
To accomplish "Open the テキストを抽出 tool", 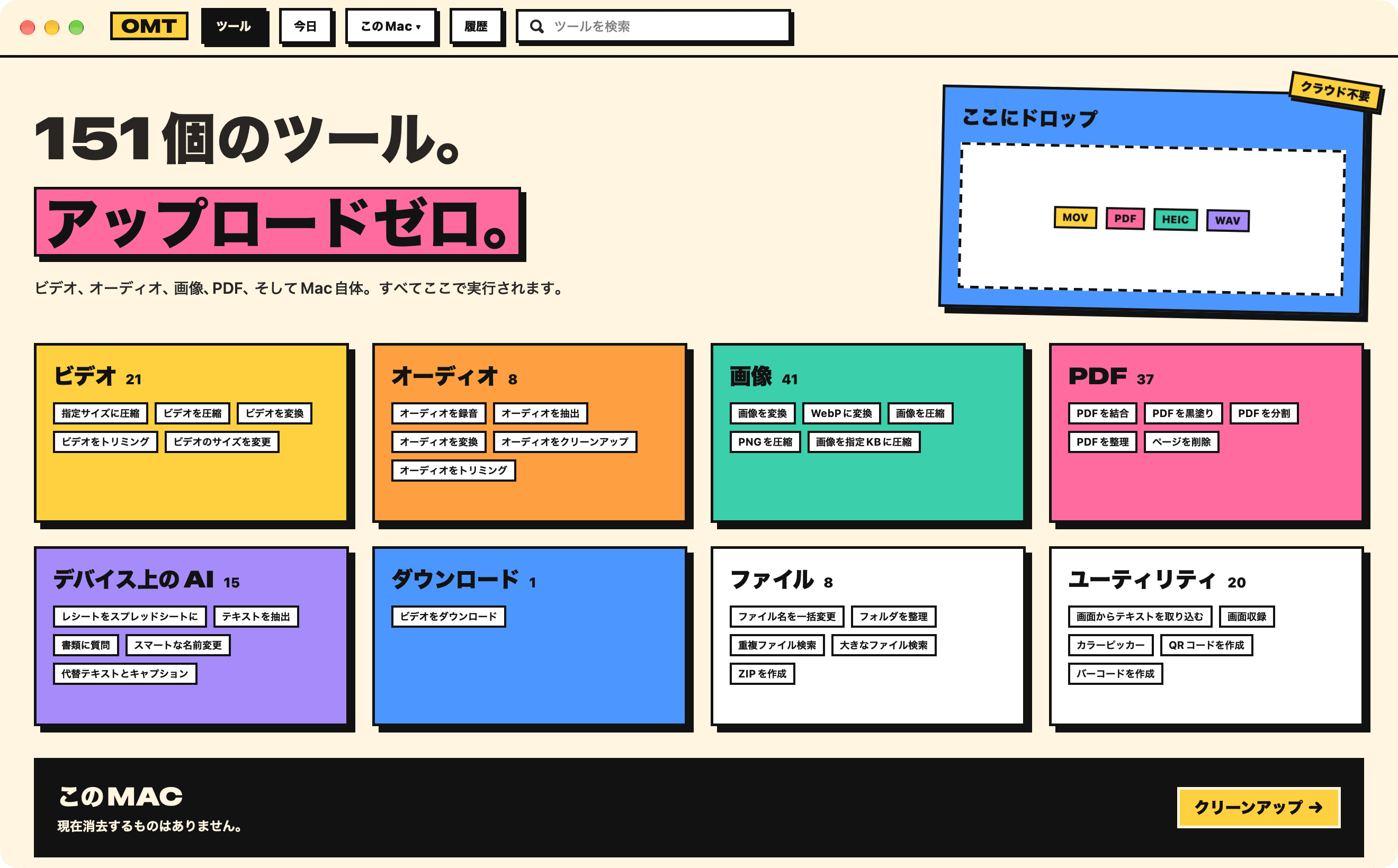I will pos(256,617).
